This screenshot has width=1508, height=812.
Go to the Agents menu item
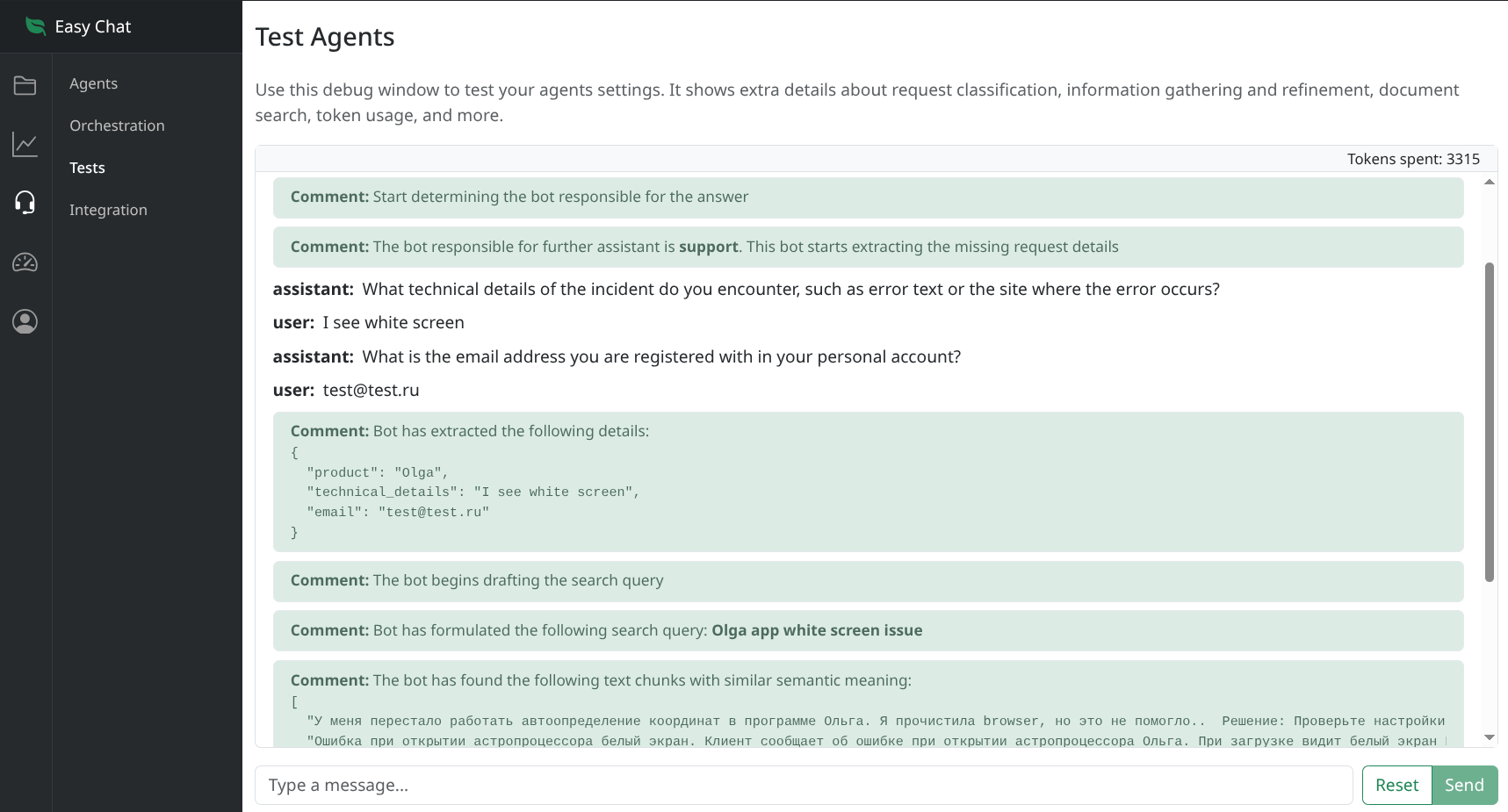click(x=93, y=83)
